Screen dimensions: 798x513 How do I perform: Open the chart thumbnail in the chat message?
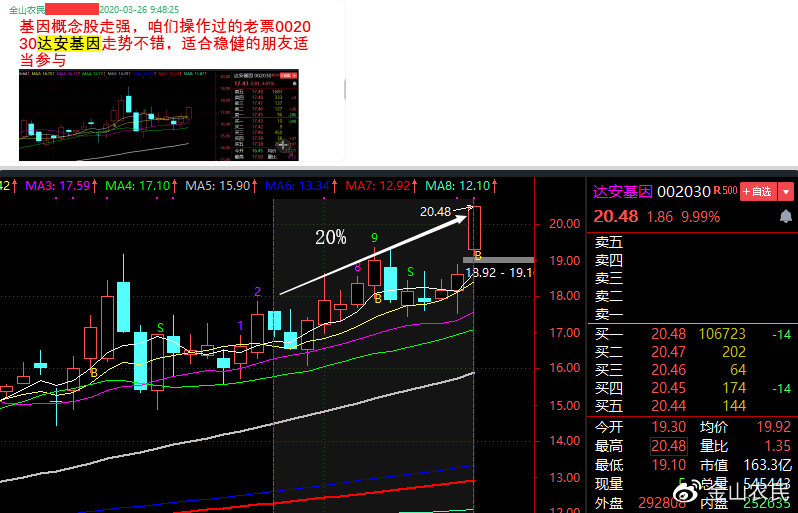(159, 115)
